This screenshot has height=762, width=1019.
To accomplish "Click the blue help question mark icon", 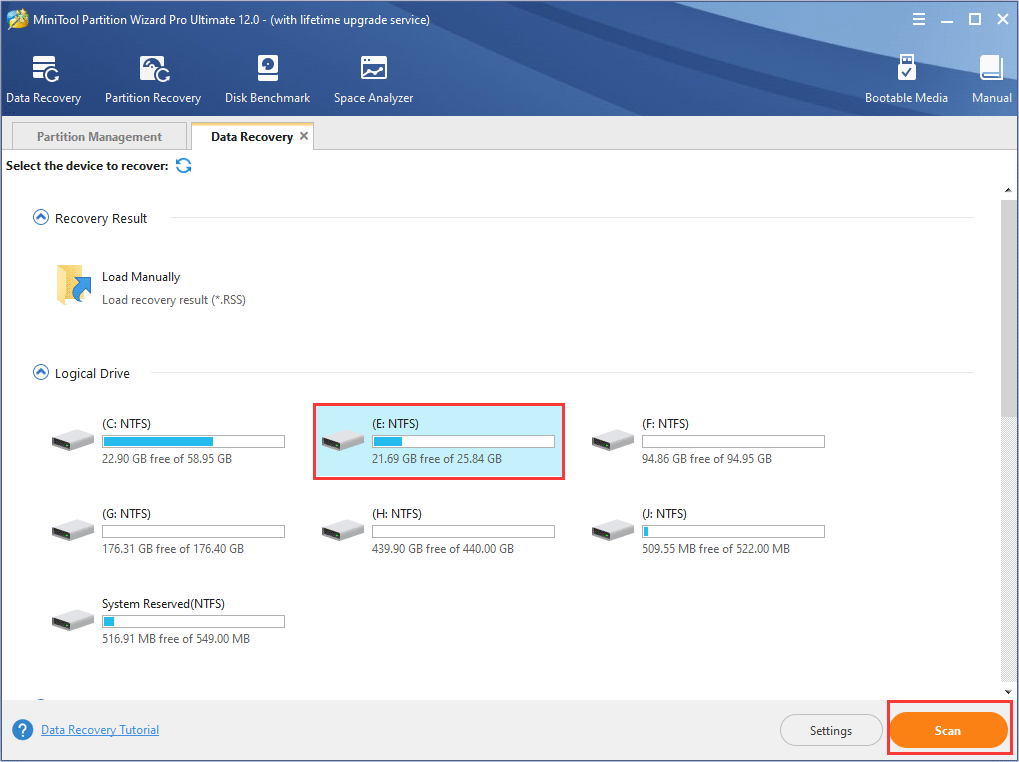I will (x=23, y=730).
